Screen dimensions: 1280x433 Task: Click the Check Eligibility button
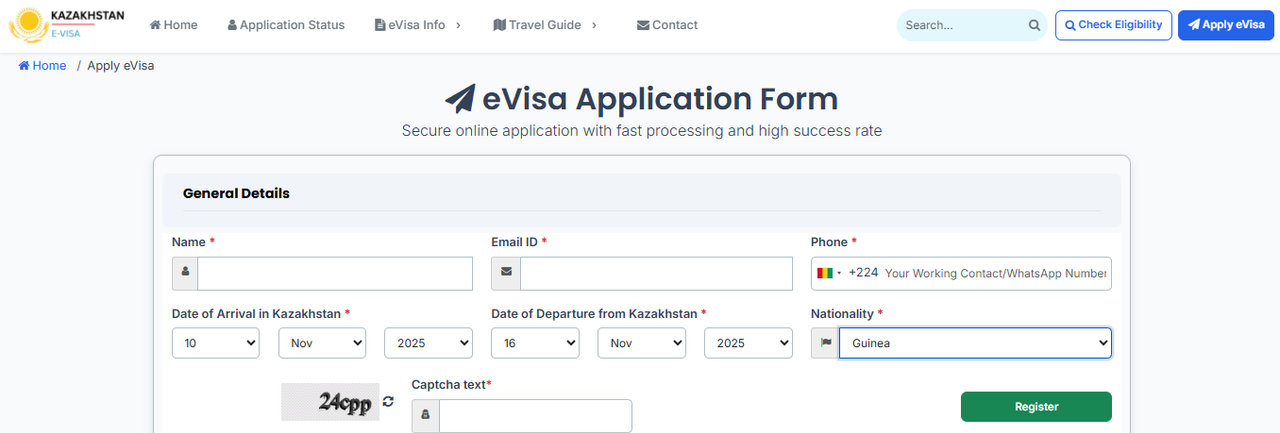coord(1113,25)
